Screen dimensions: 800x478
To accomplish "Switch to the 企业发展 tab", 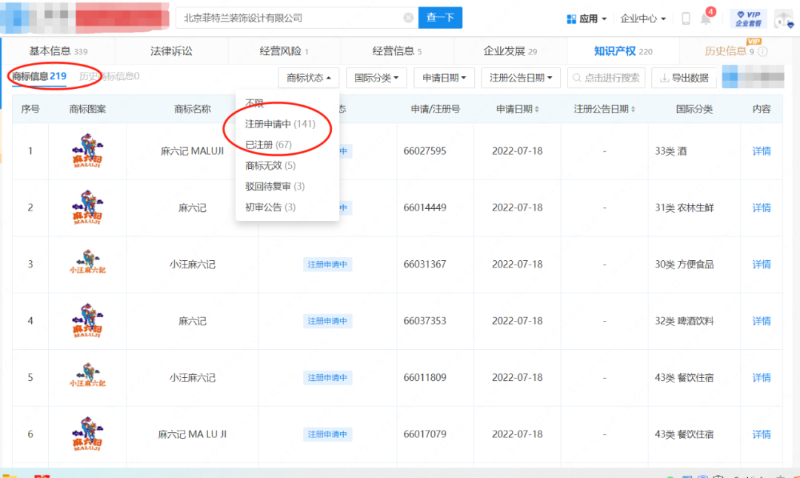I will click(x=510, y=51).
